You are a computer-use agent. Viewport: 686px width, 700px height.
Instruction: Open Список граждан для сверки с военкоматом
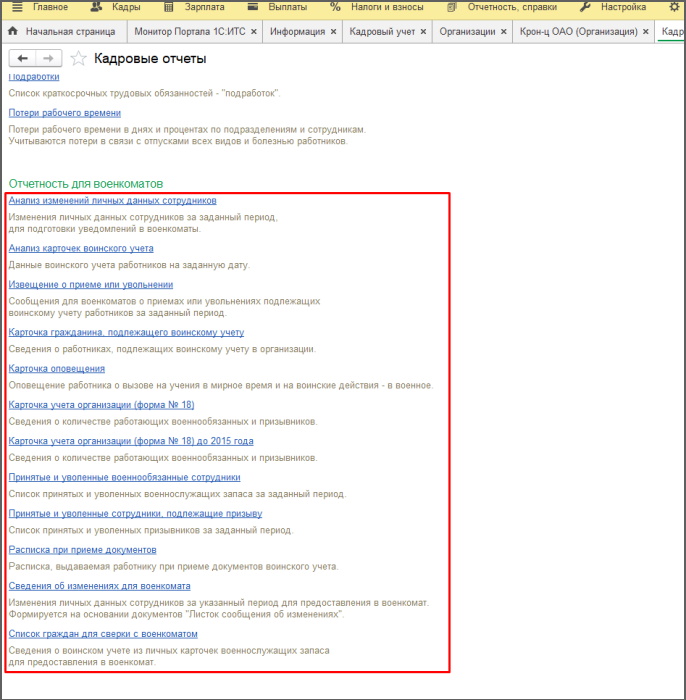103,634
